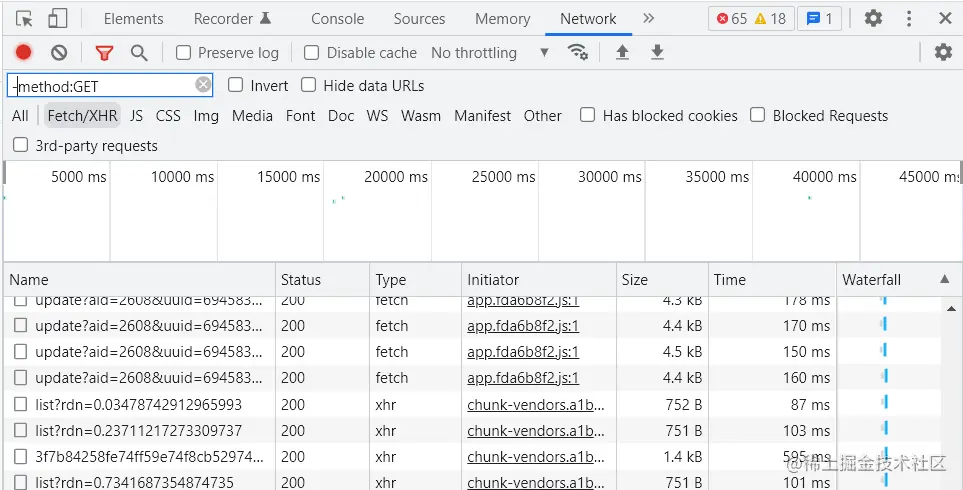This screenshot has width=963, height=490.
Task: Select the JS request type filter
Action: click(136, 115)
